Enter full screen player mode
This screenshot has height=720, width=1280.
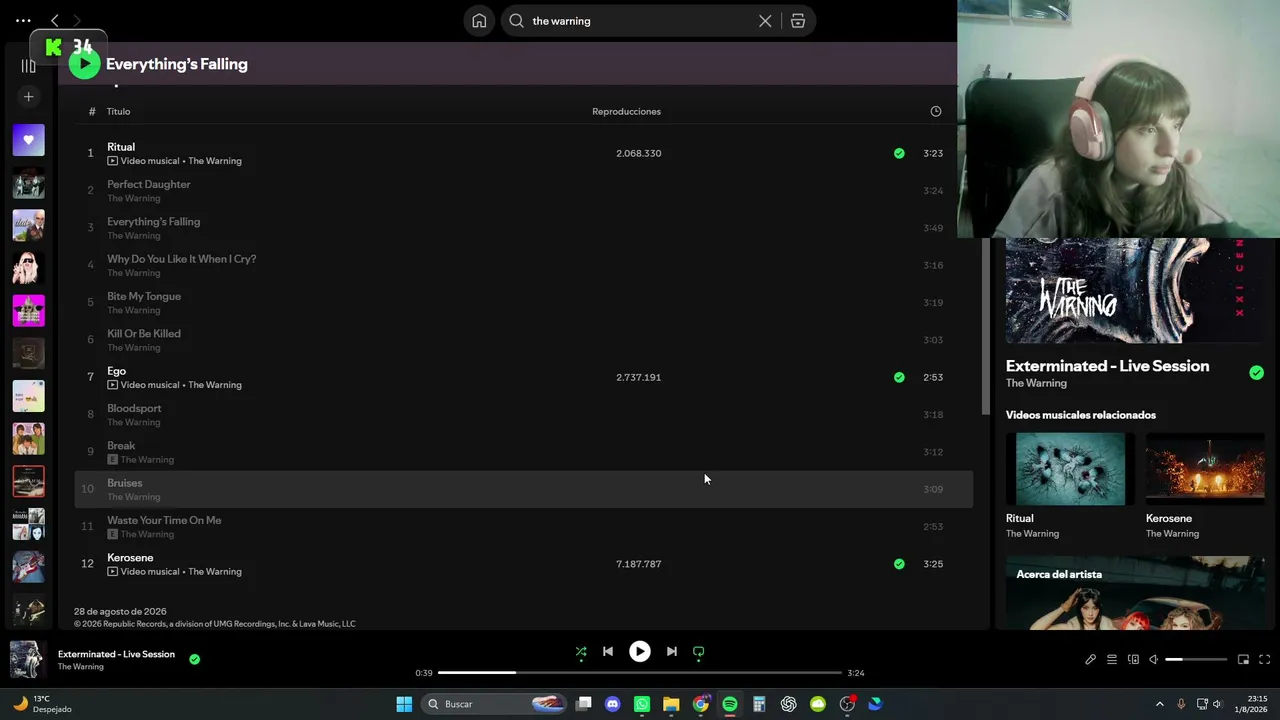[x=1265, y=660]
